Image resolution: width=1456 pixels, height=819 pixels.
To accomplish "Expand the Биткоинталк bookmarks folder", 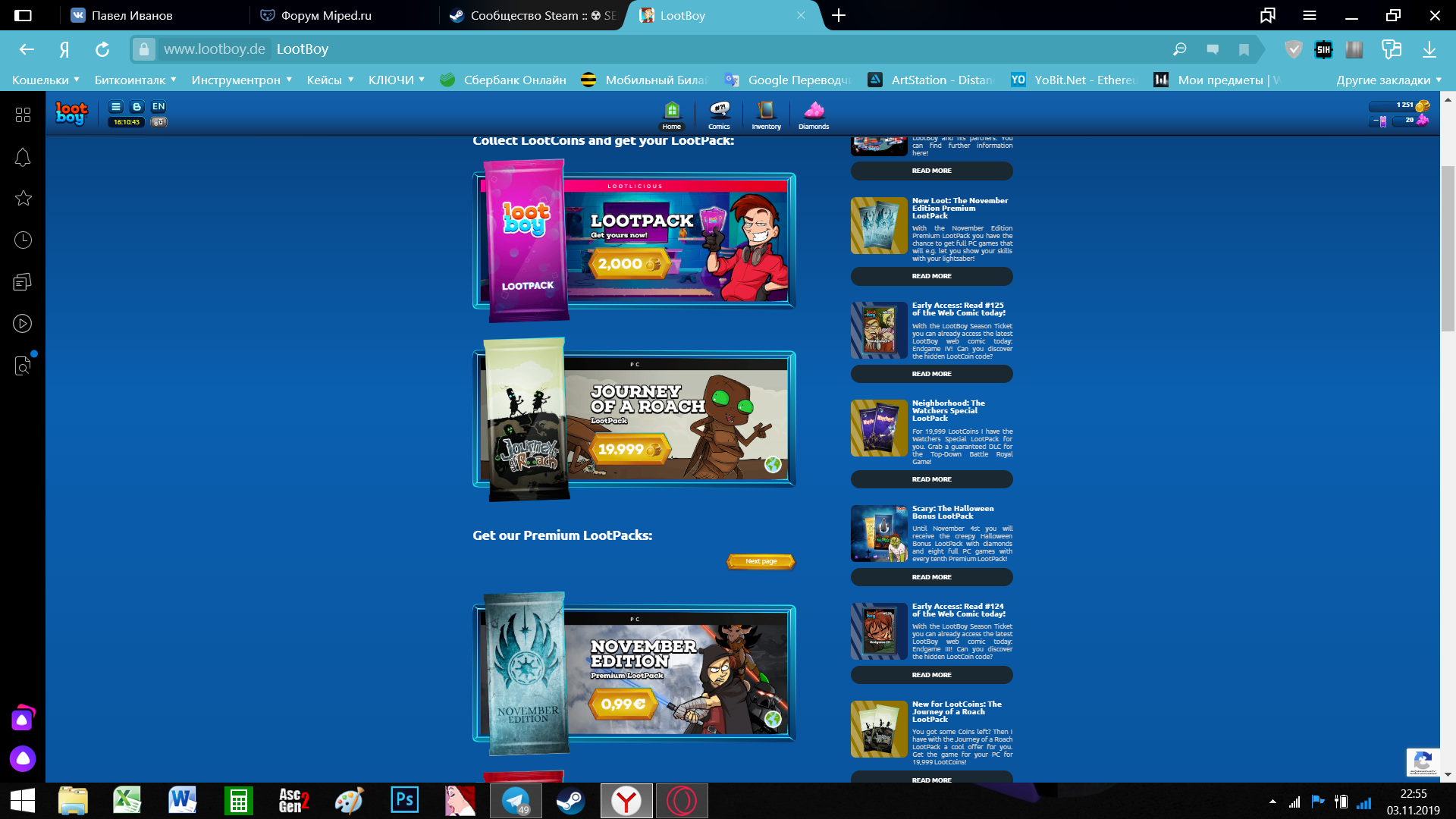I will (x=135, y=80).
